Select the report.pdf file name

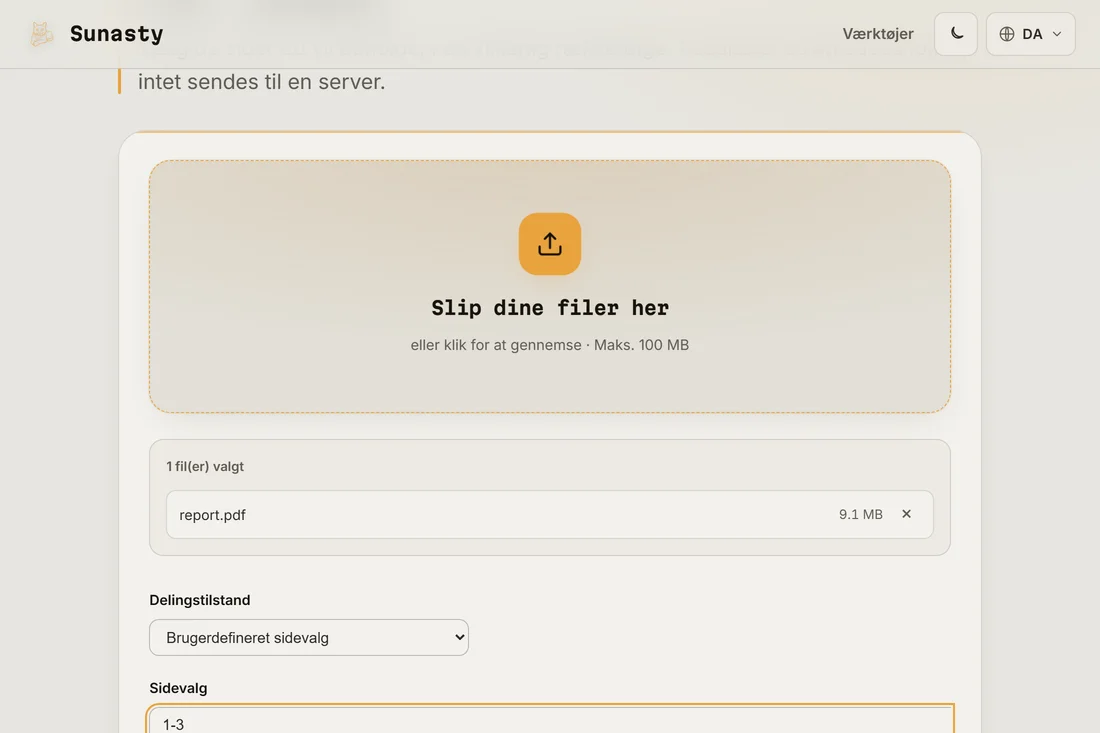(213, 515)
